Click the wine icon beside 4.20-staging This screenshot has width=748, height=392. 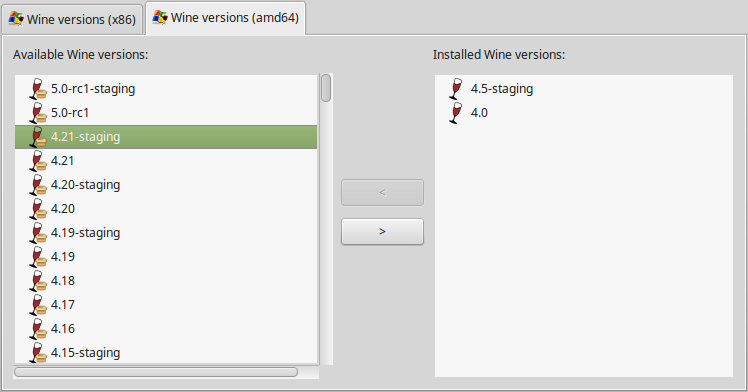pyautogui.click(x=38, y=185)
